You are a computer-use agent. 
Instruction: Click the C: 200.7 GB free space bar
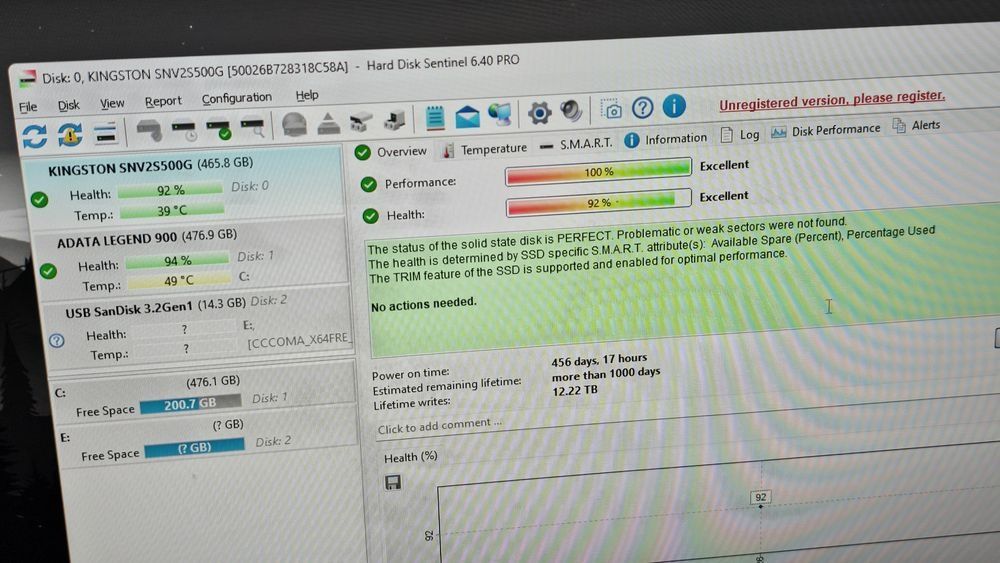[191, 404]
